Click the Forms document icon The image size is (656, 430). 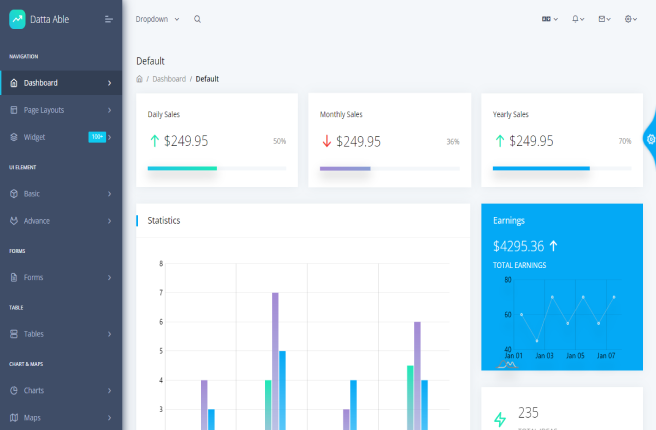[x=14, y=277]
